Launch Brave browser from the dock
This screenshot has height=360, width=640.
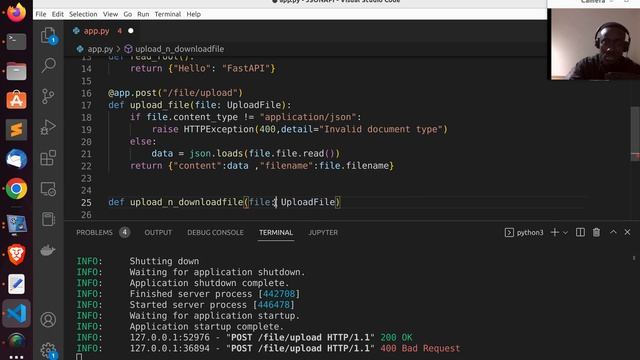(16, 254)
